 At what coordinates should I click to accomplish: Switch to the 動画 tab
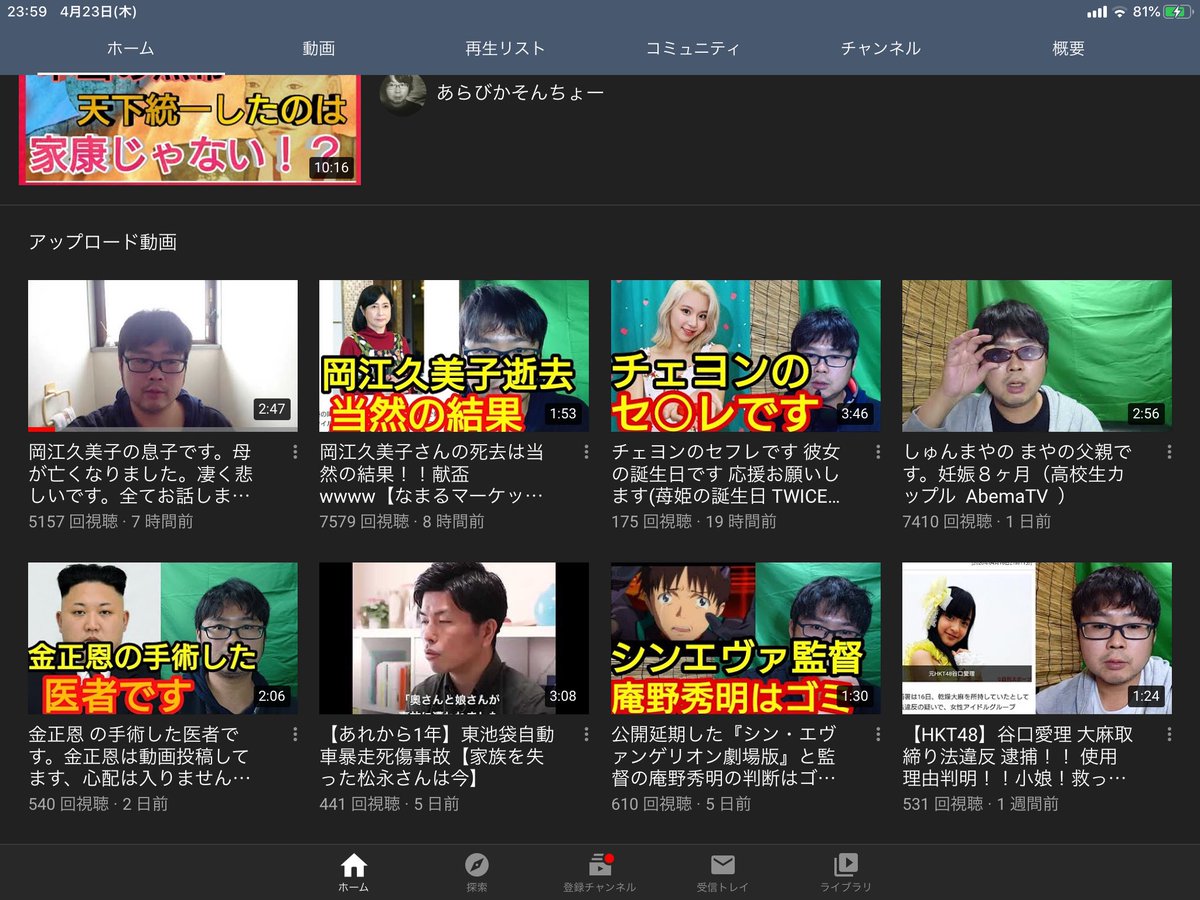point(318,48)
